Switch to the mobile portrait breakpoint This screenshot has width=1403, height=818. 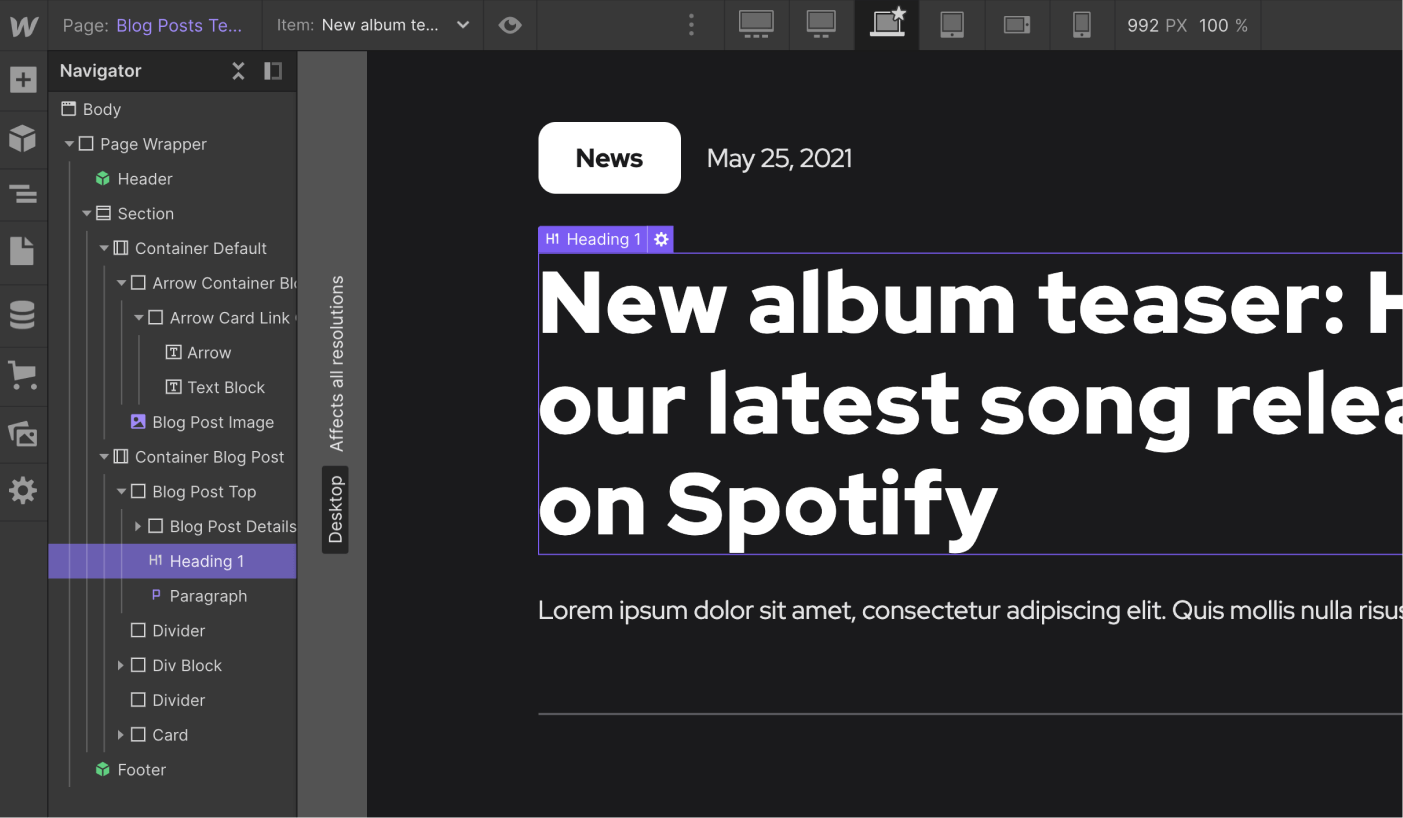point(1081,25)
